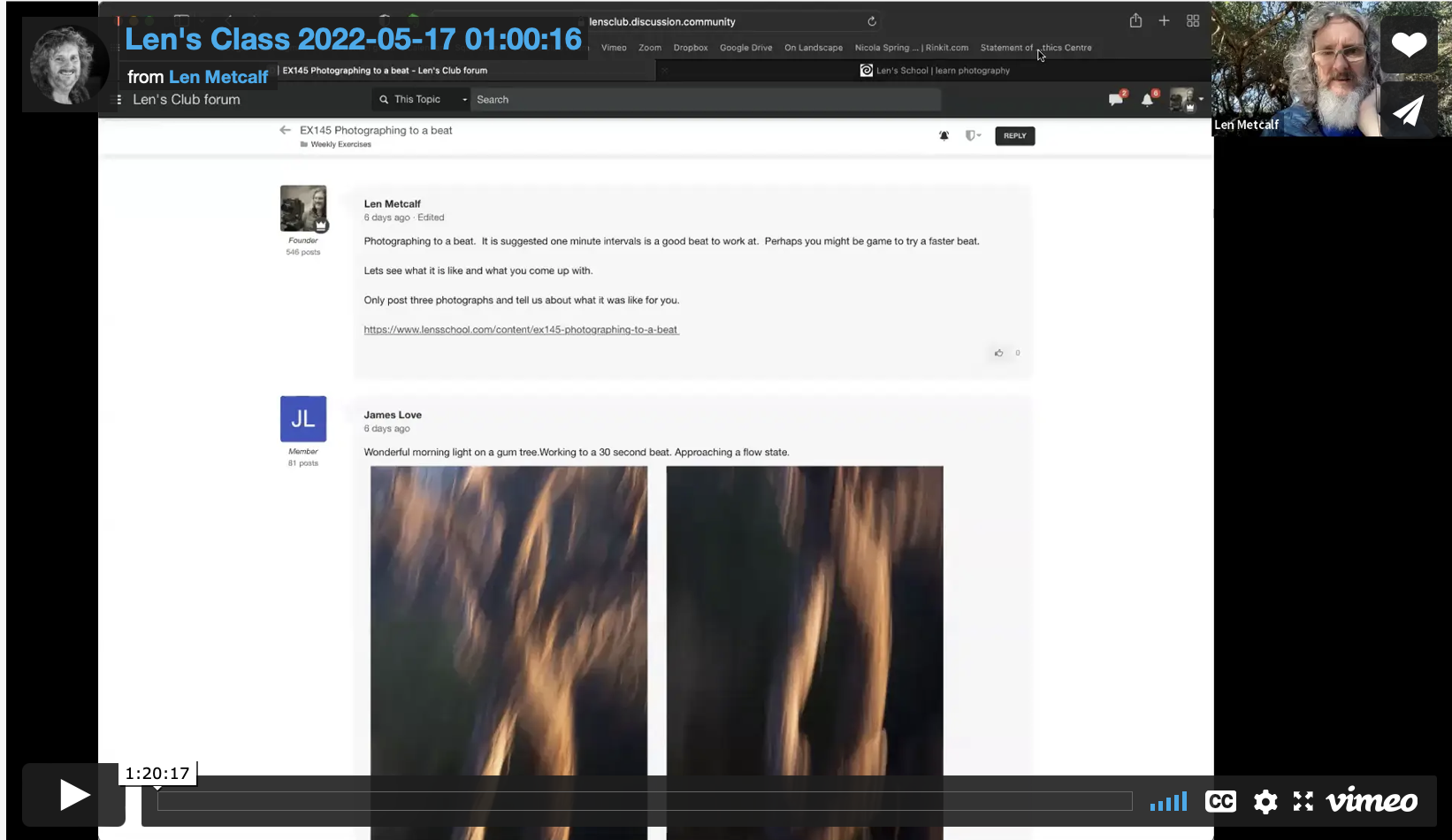Open the Vimeo bookmark
This screenshot has width=1452, height=840.
point(614,48)
